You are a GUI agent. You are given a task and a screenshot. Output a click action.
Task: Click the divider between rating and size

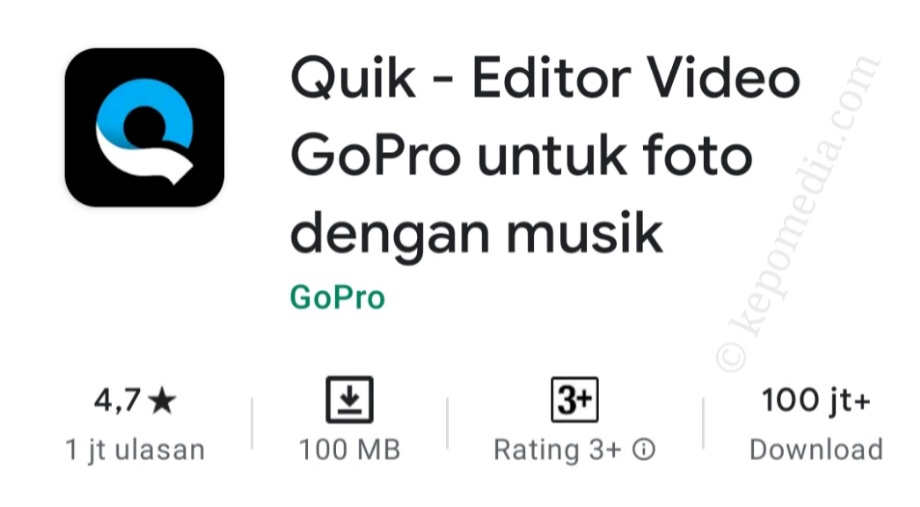252,424
